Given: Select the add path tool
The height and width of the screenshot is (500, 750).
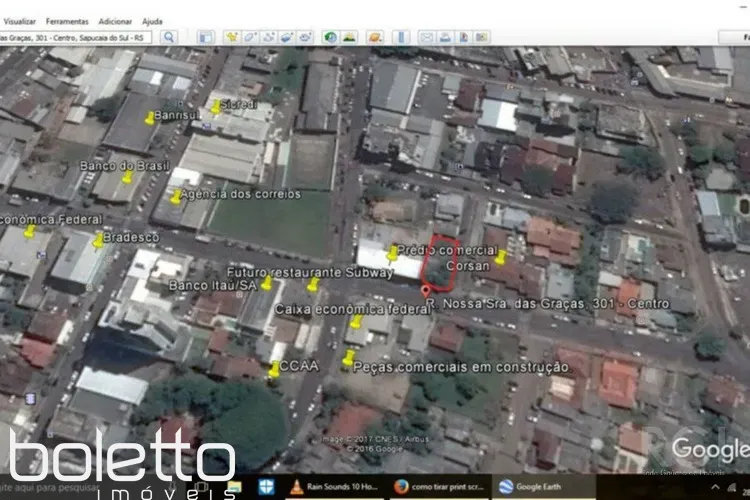Looking at the screenshot, I should 268,37.
